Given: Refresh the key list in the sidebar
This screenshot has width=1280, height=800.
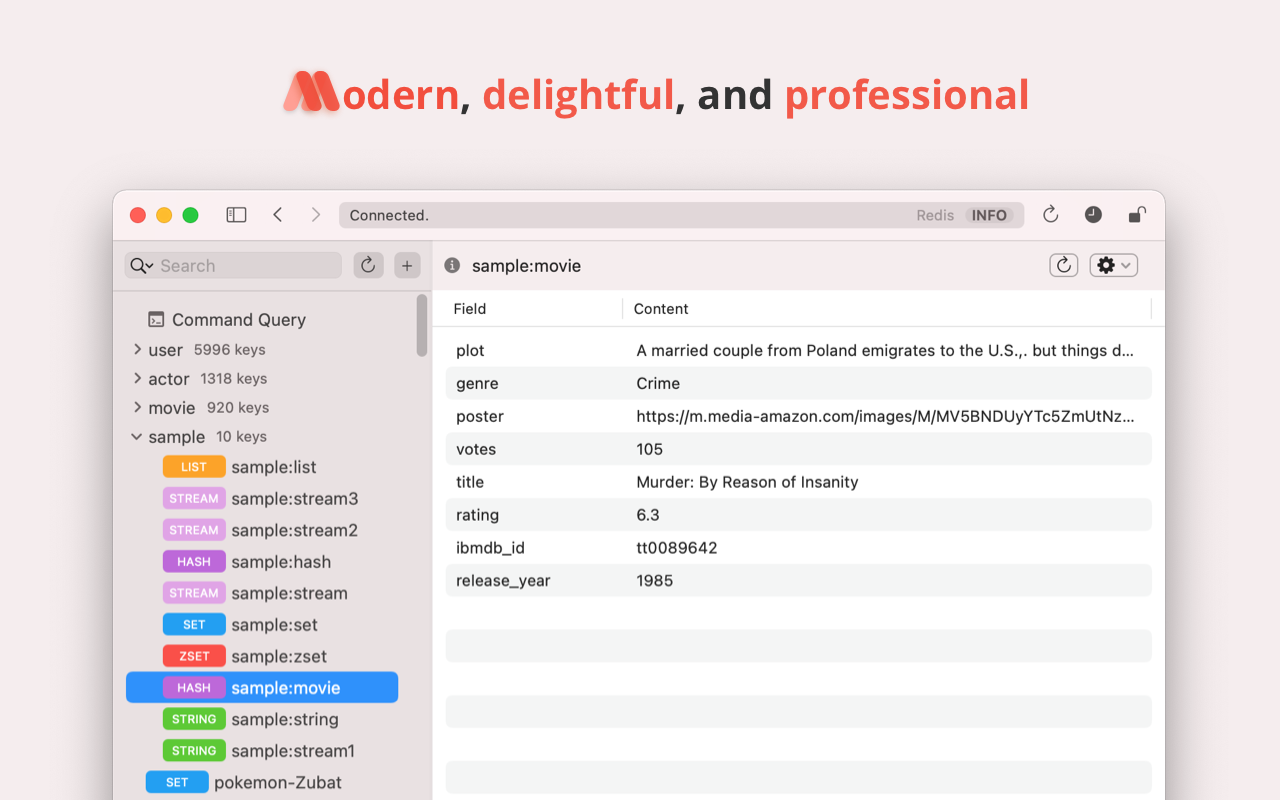Looking at the screenshot, I should coord(368,265).
